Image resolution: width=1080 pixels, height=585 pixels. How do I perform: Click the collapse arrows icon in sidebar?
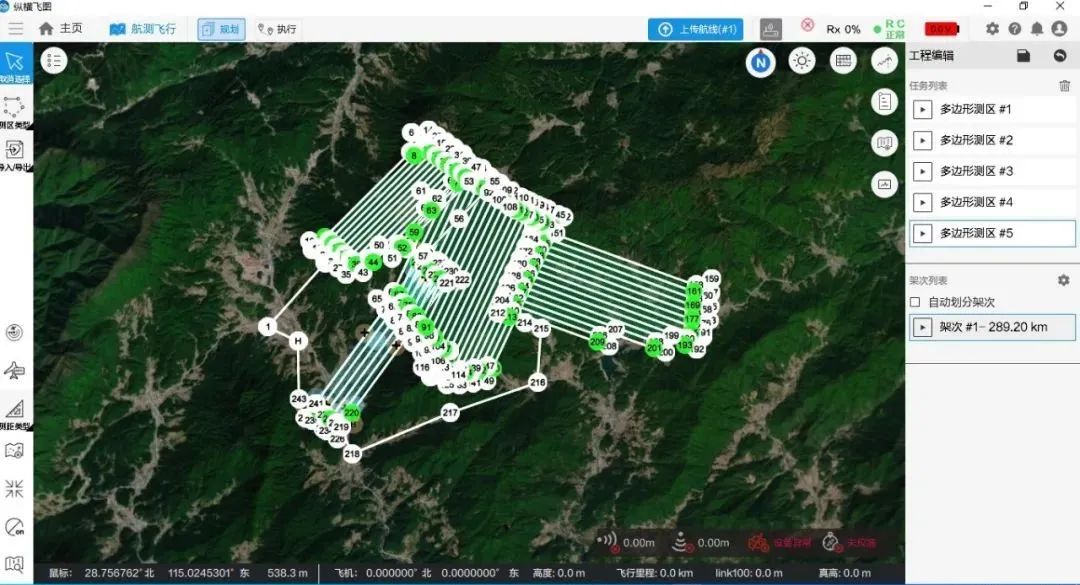point(14,489)
